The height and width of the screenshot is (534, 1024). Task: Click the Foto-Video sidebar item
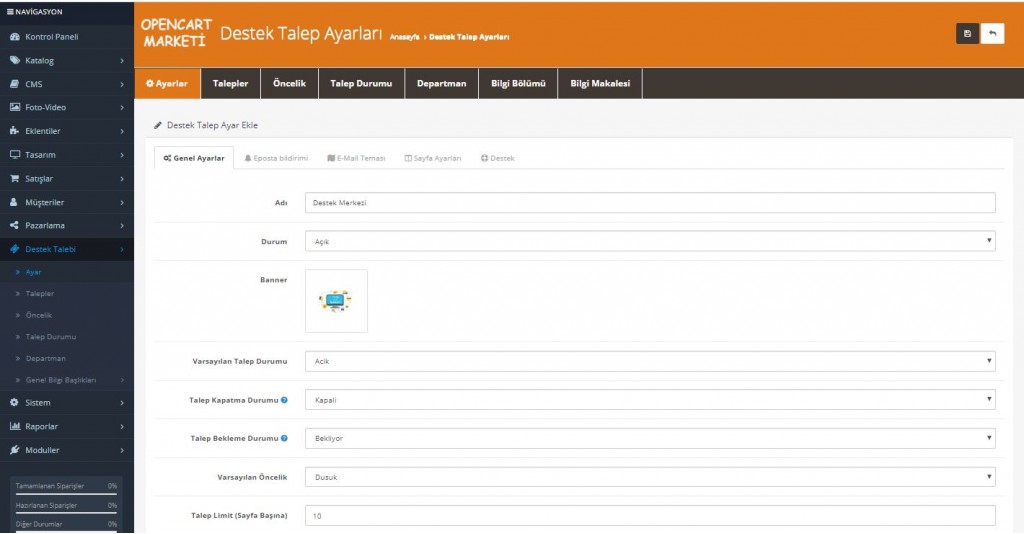pos(45,107)
